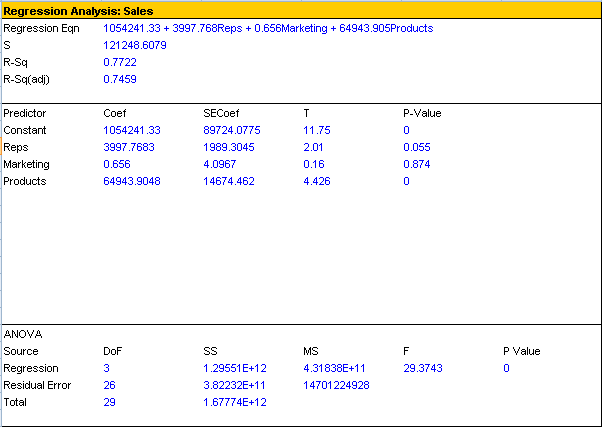Click the 'P-Value' column header
This screenshot has width=602, height=427.
(x=422, y=113)
